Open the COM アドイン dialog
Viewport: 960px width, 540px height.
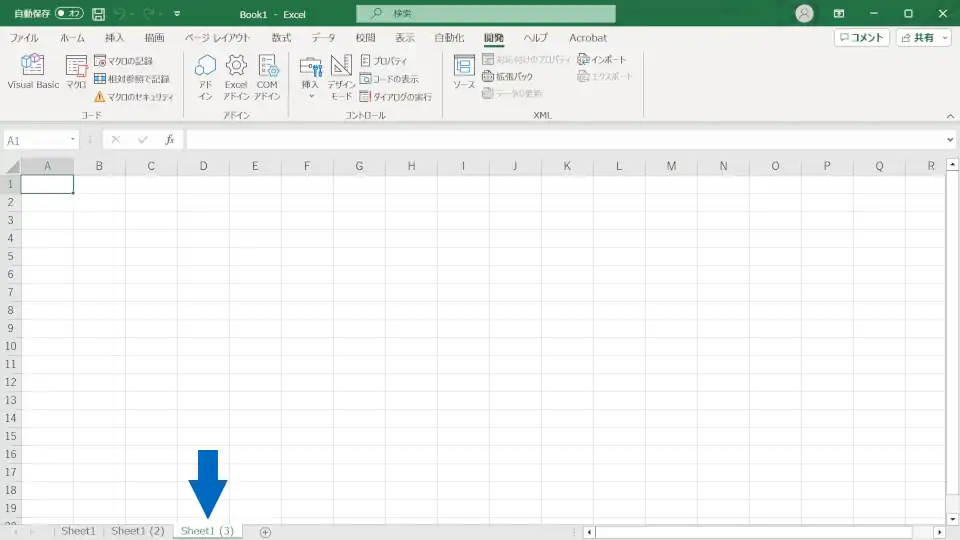267,76
